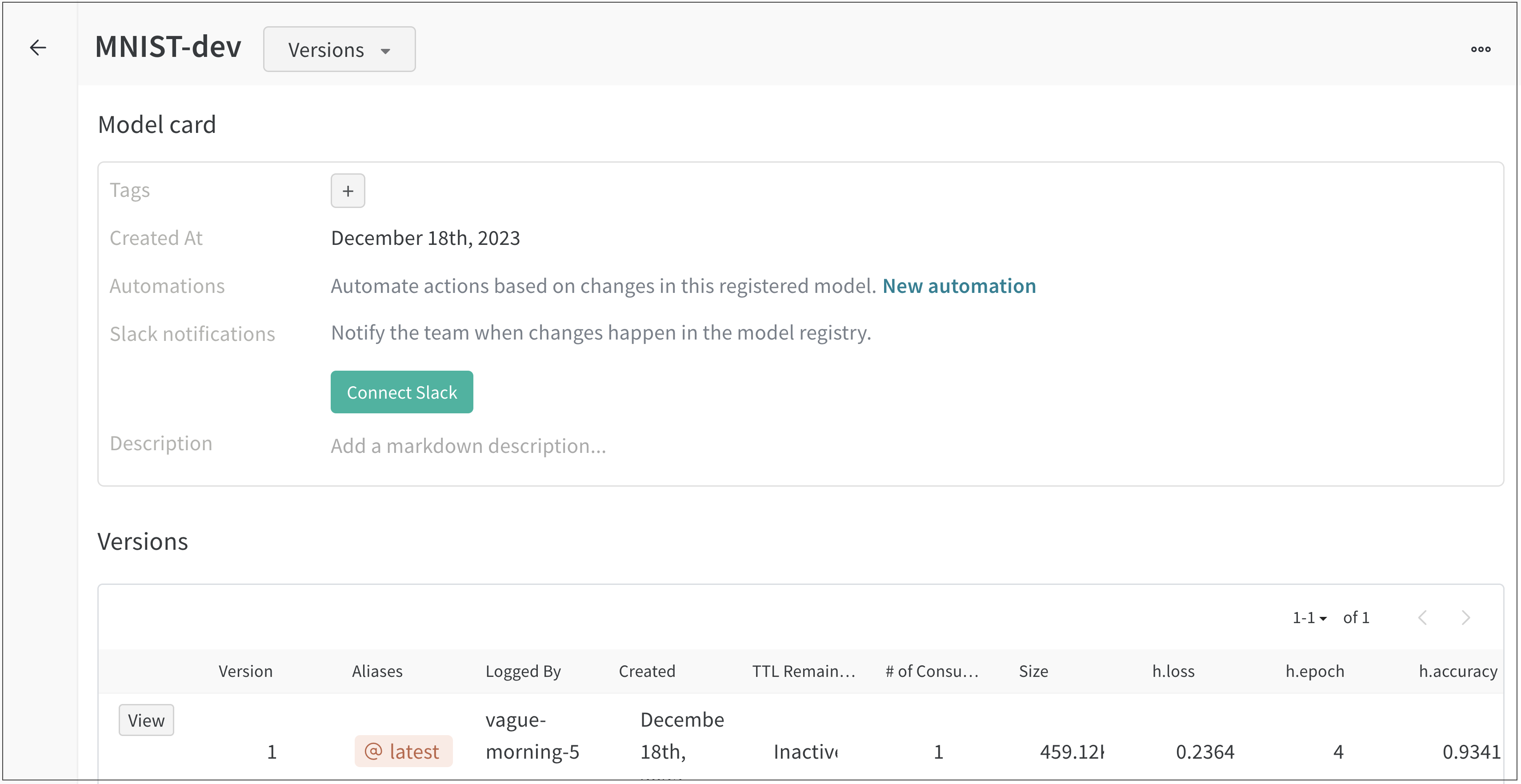Image resolution: width=1521 pixels, height=784 pixels.
Task: Click the vague-morning-5 logged by entry
Action: click(532, 736)
